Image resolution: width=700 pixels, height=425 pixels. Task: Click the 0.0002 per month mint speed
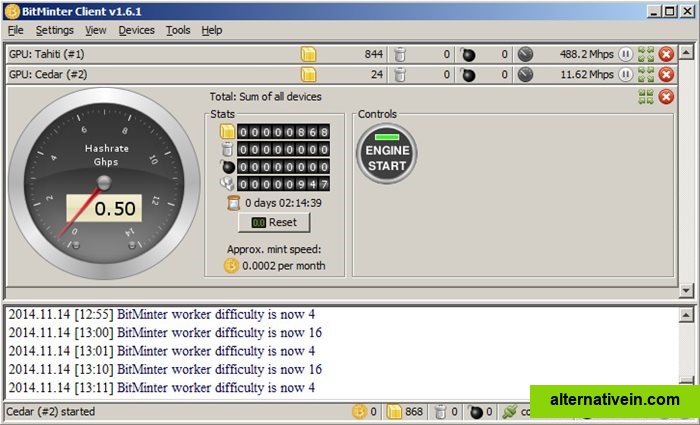point(283,266)
